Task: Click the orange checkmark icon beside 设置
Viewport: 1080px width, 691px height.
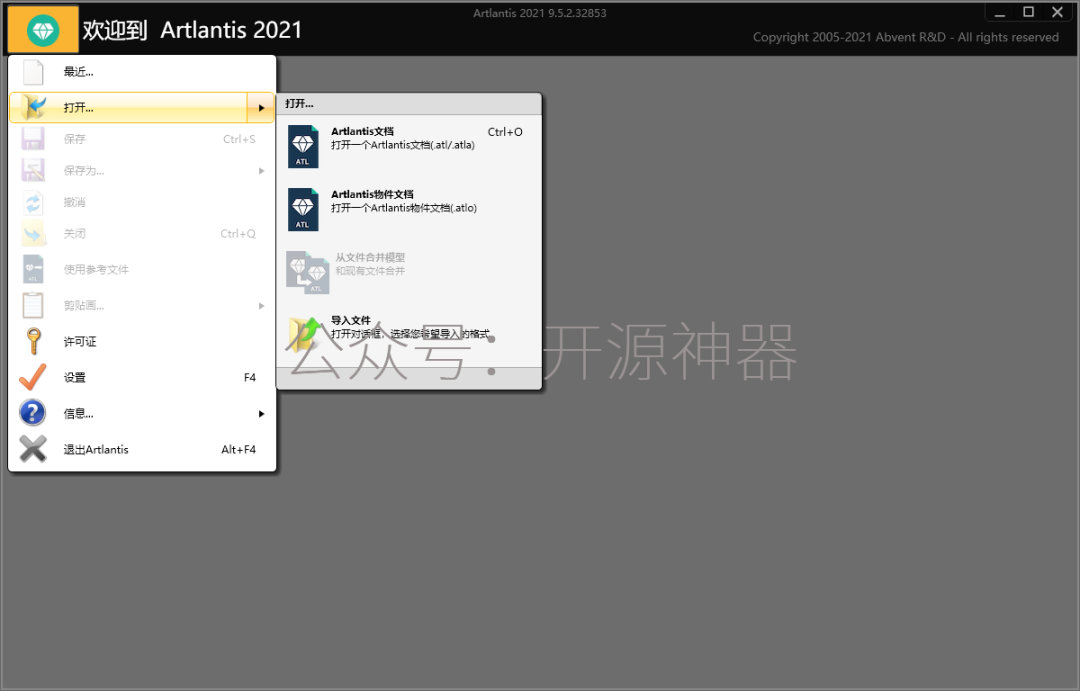Action: [33, 377]
